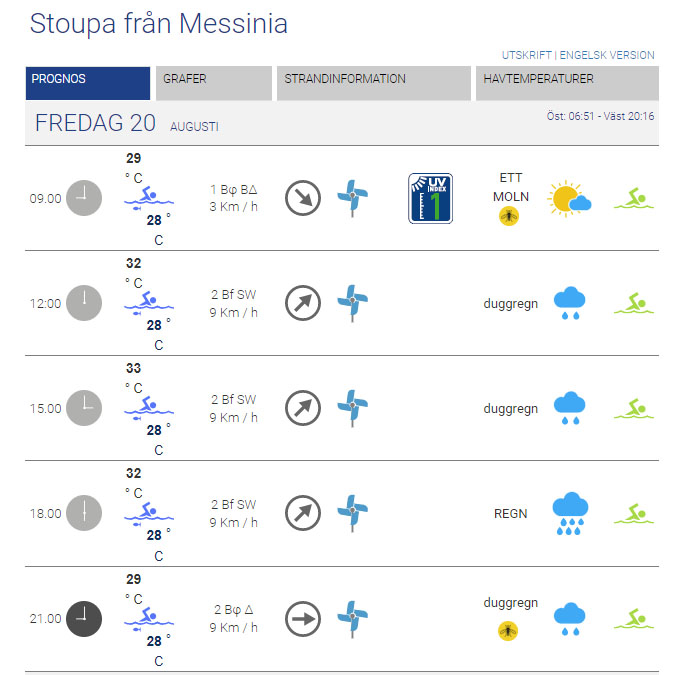Click the sun-and-cloud weather icon at 09.00
Viewport: 675px width, 675px height.
coord(569,198)
